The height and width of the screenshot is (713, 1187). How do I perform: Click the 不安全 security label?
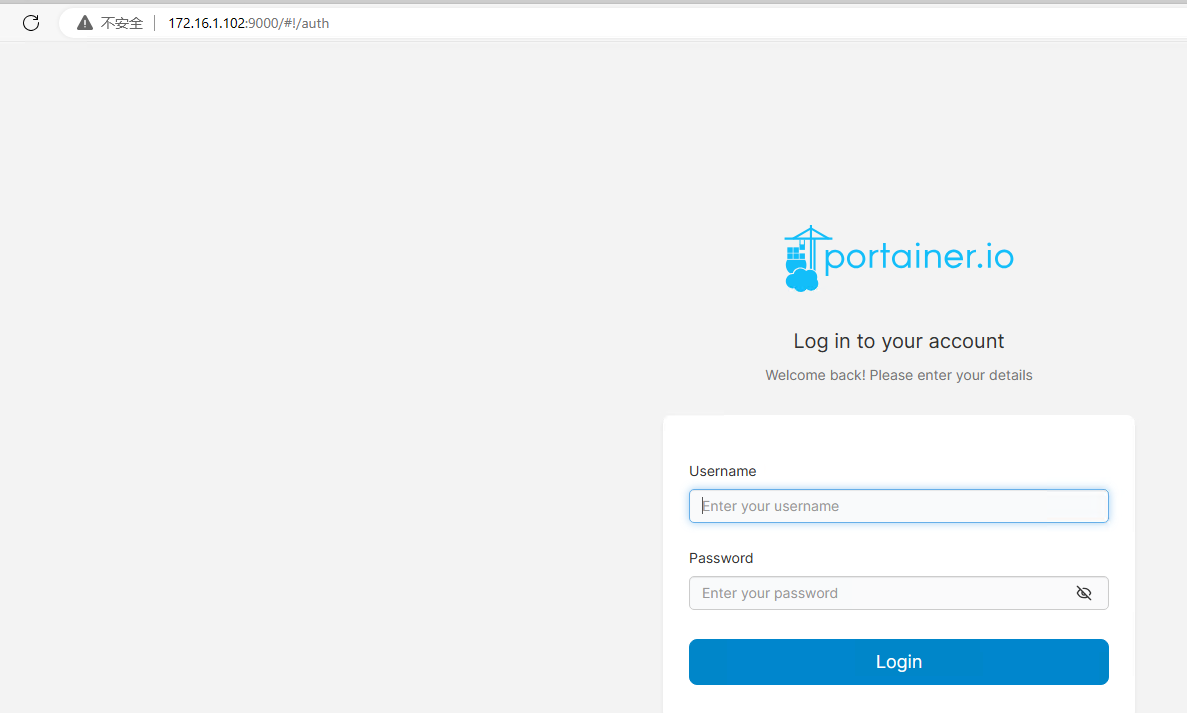tap(121, 23)
